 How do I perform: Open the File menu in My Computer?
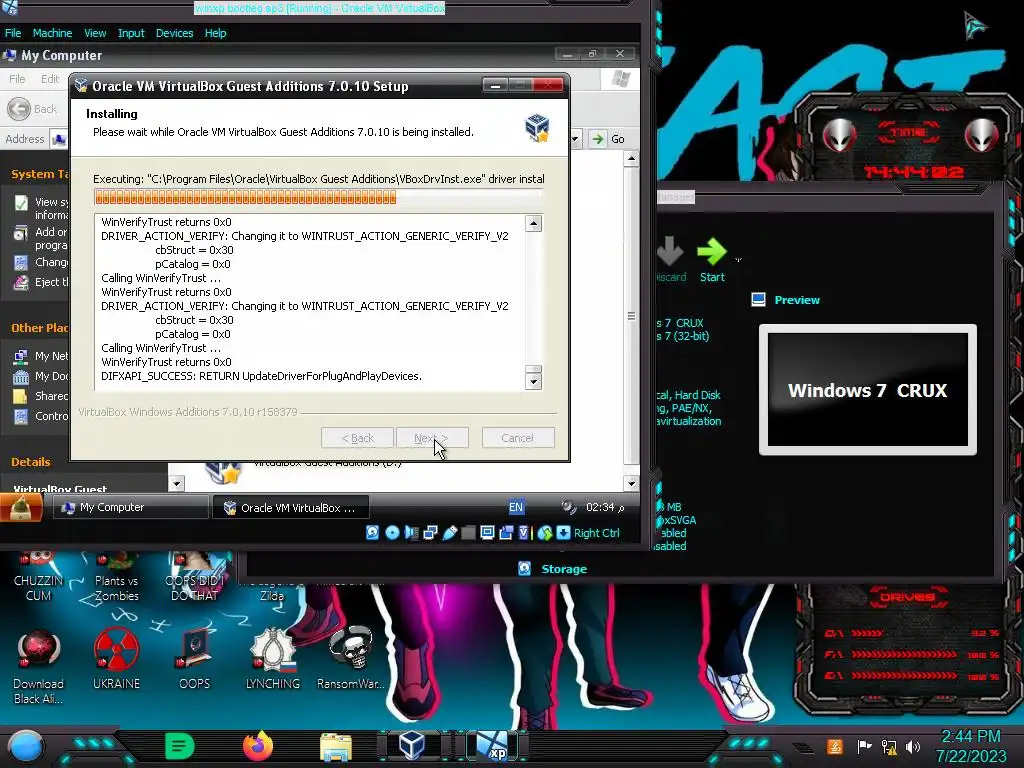(x=17, y=79)
